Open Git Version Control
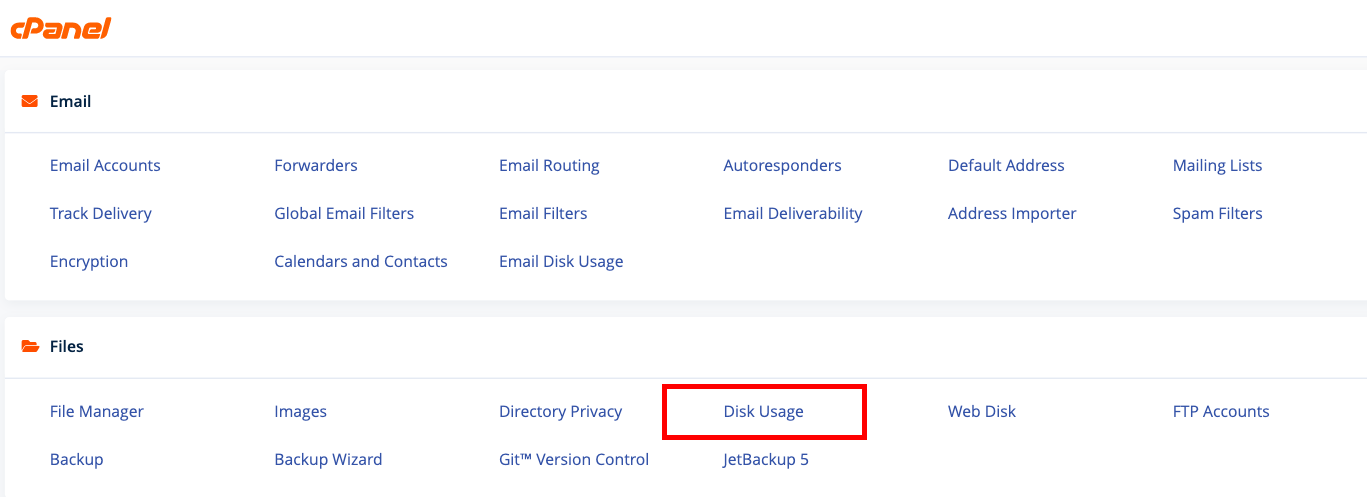 point(574,459)
